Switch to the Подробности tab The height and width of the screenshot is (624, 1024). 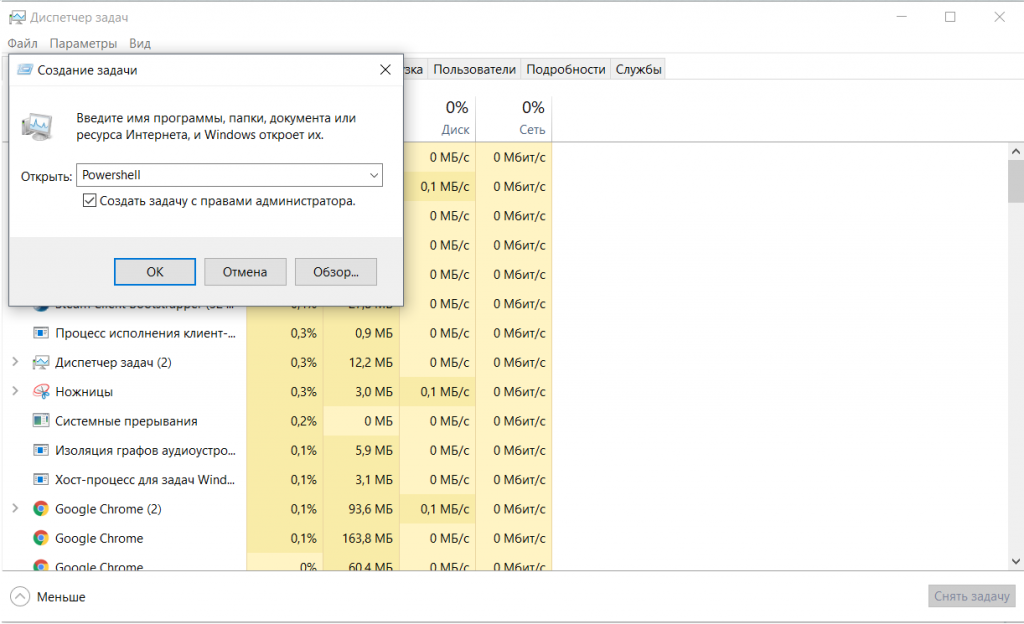(566, 69)
